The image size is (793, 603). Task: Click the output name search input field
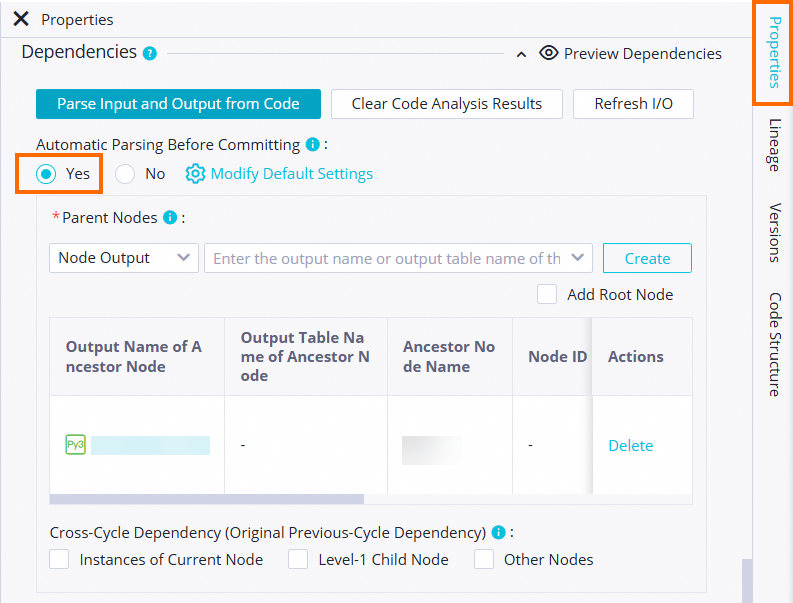pos(387,259)
